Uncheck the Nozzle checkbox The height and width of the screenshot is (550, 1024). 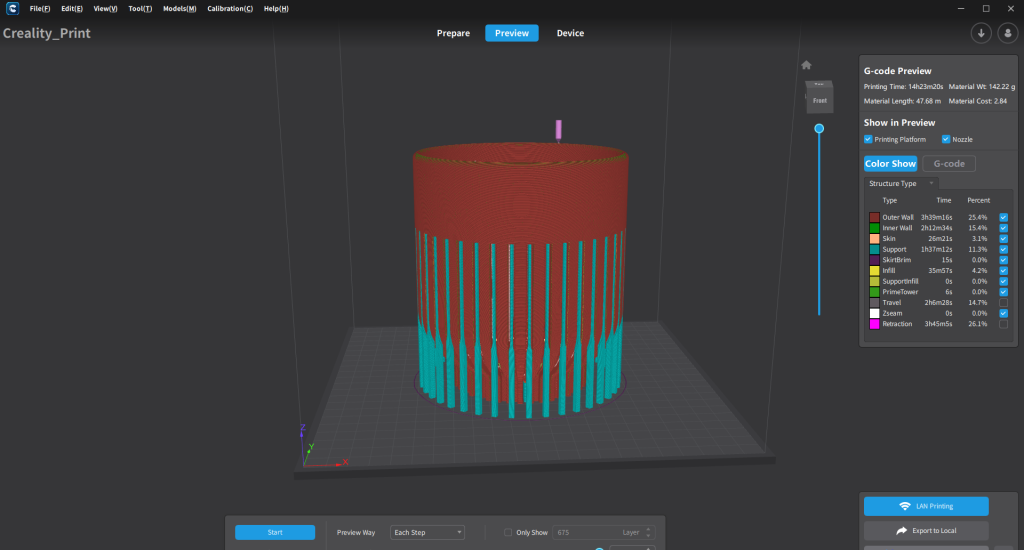pos(945,139)
